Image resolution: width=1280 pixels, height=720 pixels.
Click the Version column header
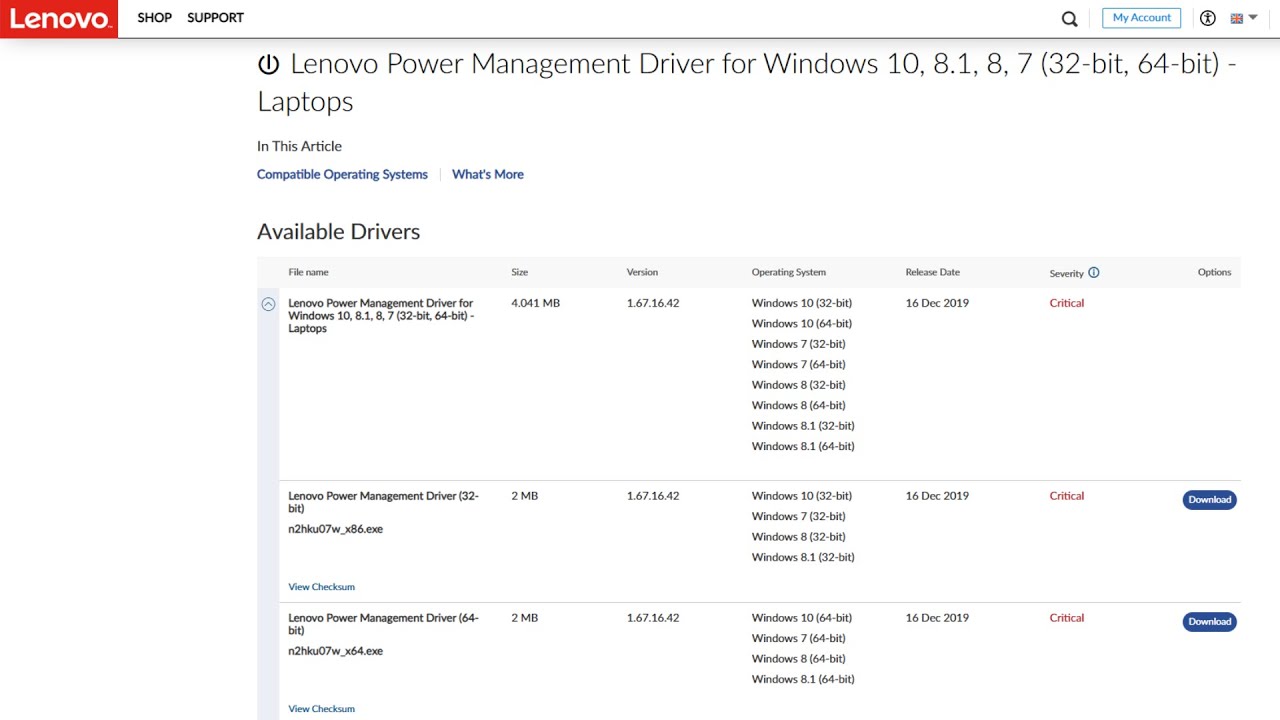point(642,272)
